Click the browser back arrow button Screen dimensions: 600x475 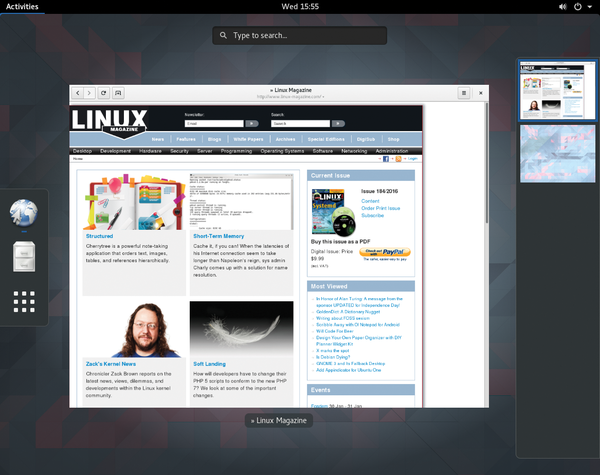pos(78,93)
